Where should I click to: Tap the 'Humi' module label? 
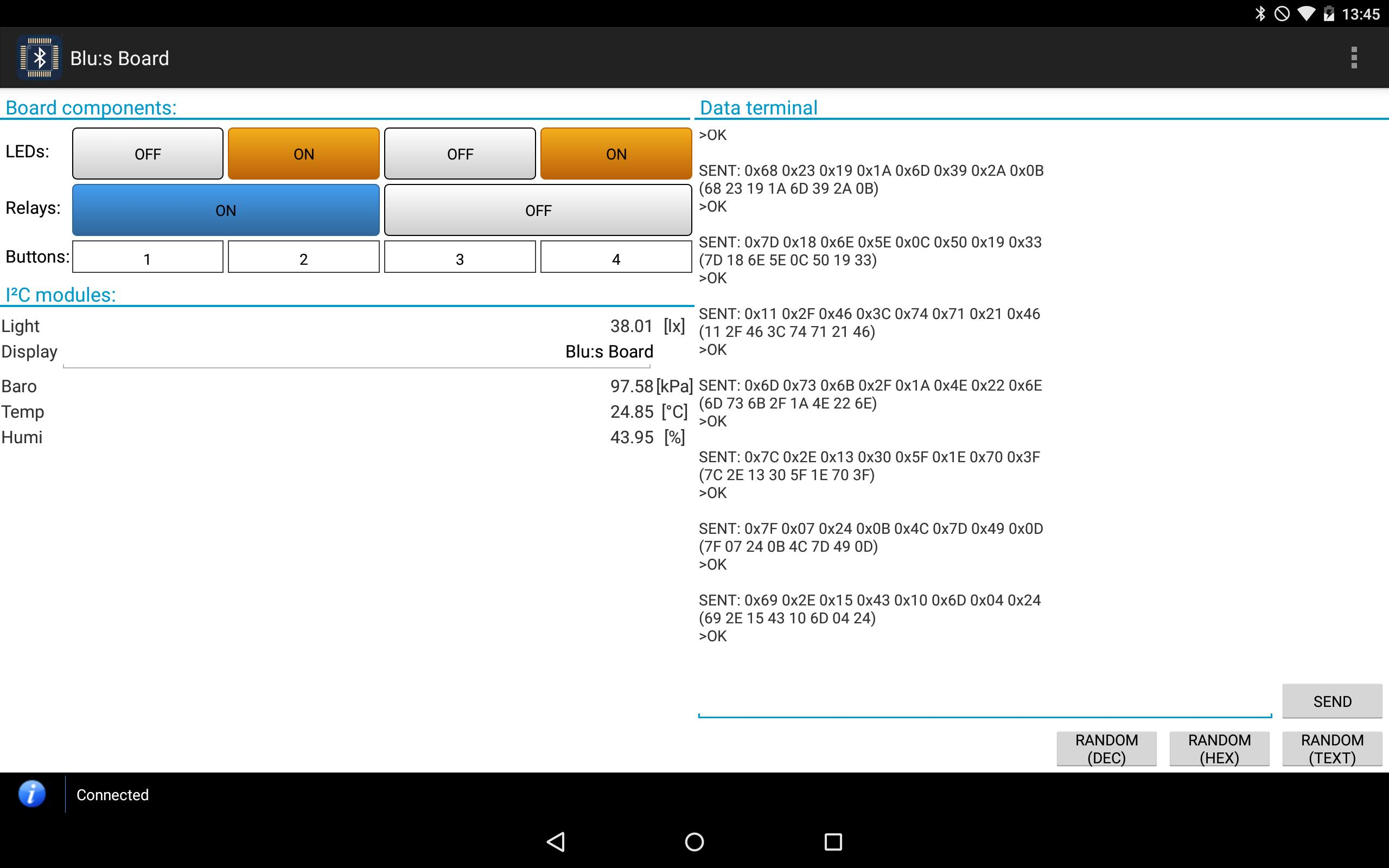click(22, 437)
